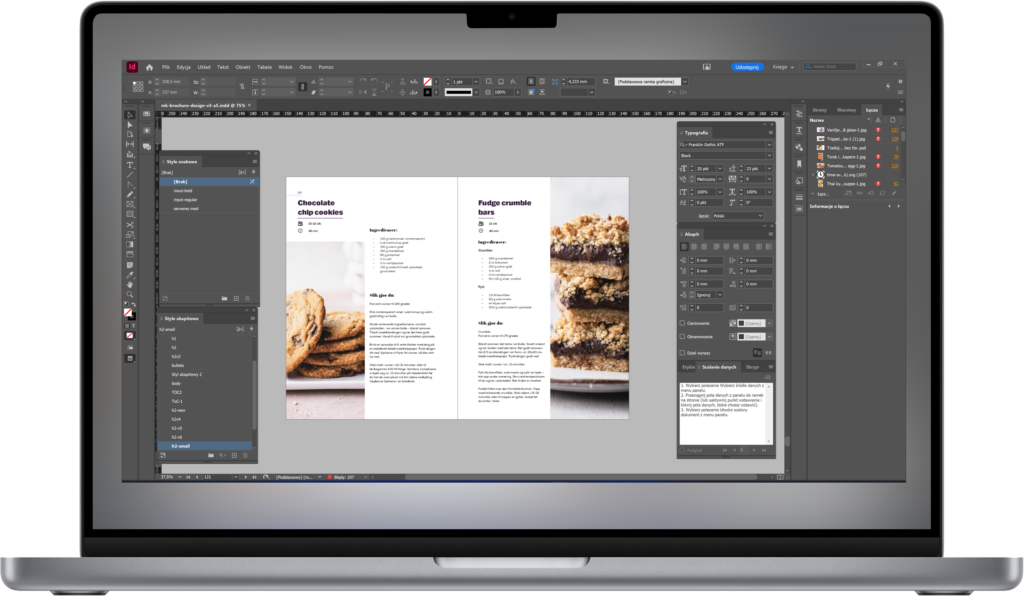This screenshot has height=596, width=1024.
Task: Open the font family Franklin Gothic ATF dropdown
Action: (769, 145)
